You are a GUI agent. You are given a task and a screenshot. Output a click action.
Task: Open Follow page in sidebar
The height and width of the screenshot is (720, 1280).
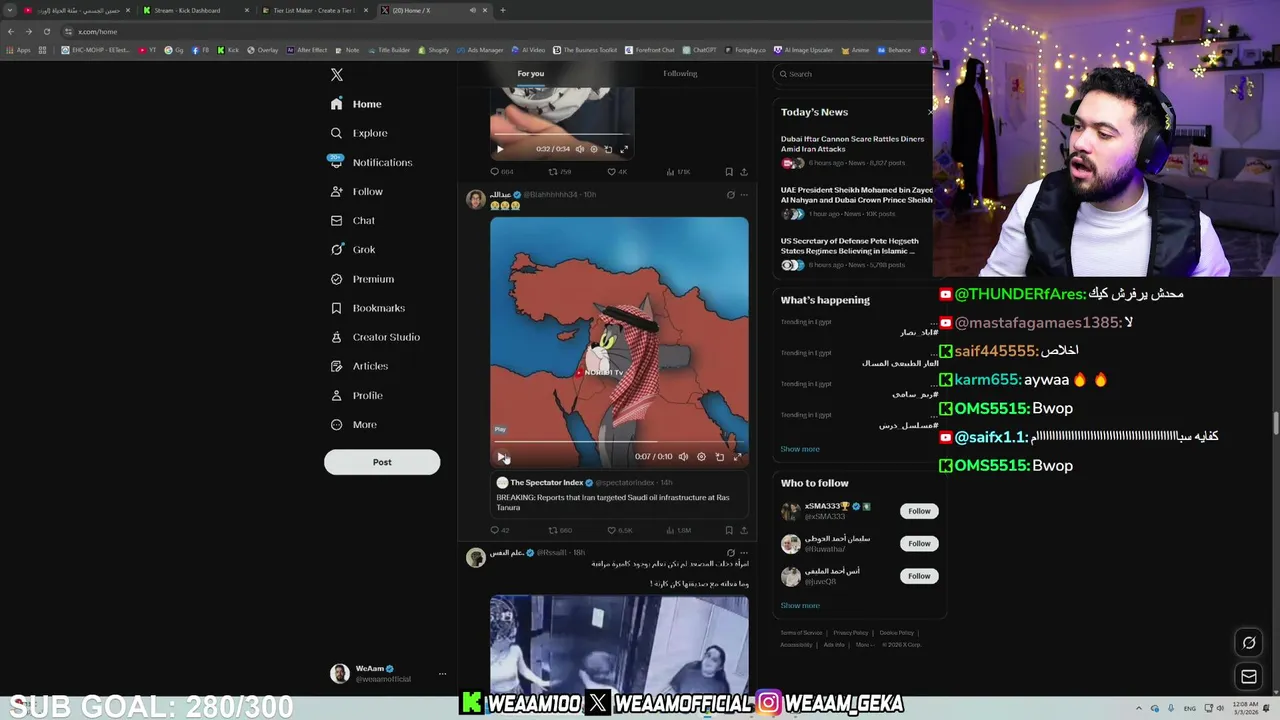tap(356, 191)
